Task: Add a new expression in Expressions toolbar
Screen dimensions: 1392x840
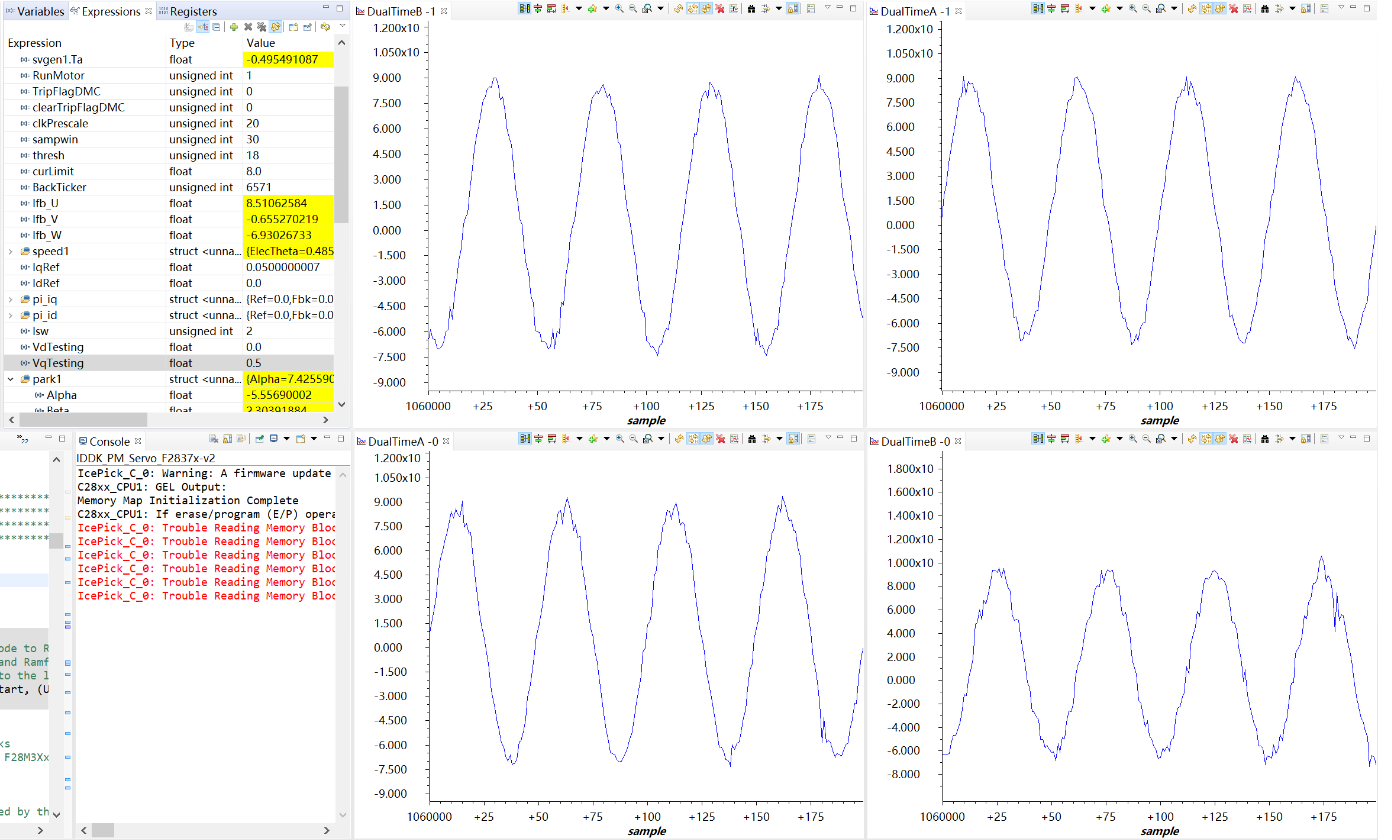Action: (x=233, y=27)
